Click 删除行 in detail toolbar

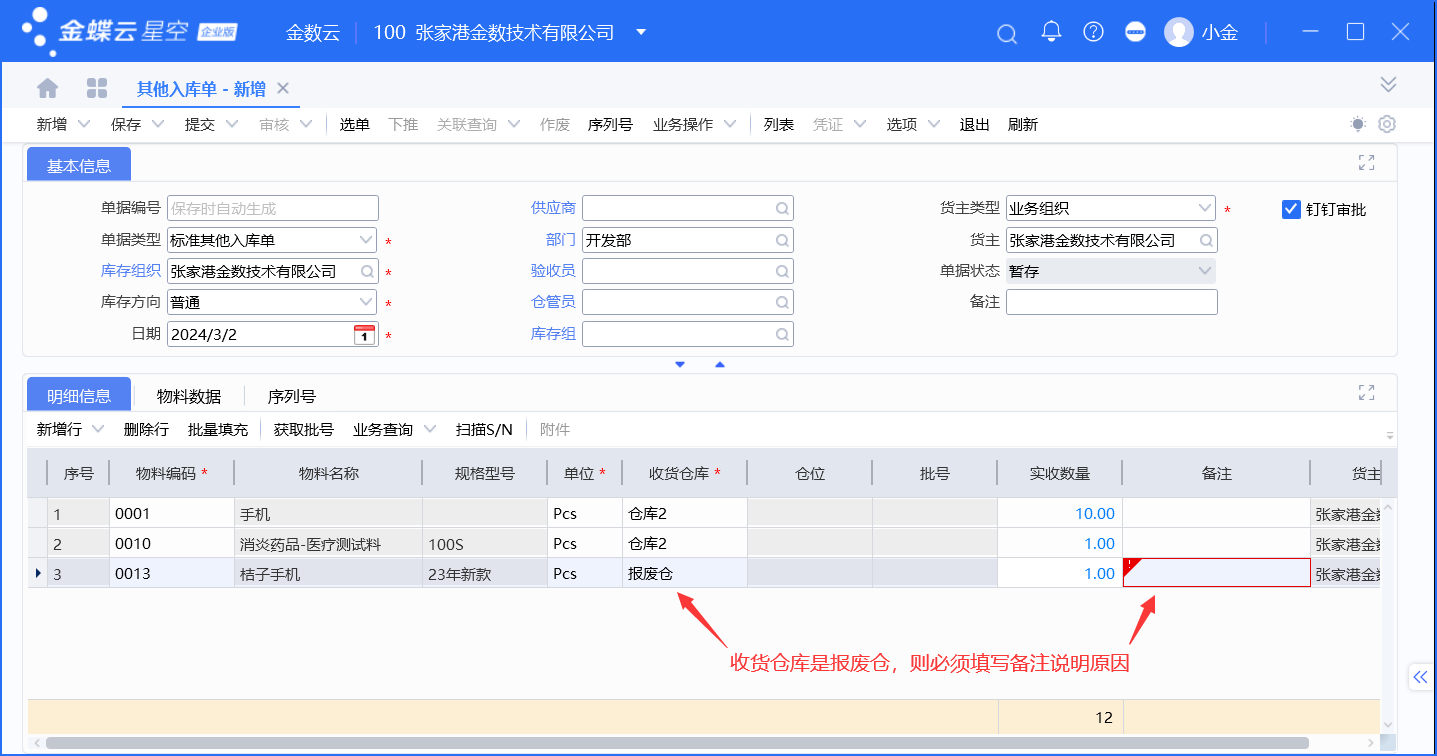tap(146, 429)
